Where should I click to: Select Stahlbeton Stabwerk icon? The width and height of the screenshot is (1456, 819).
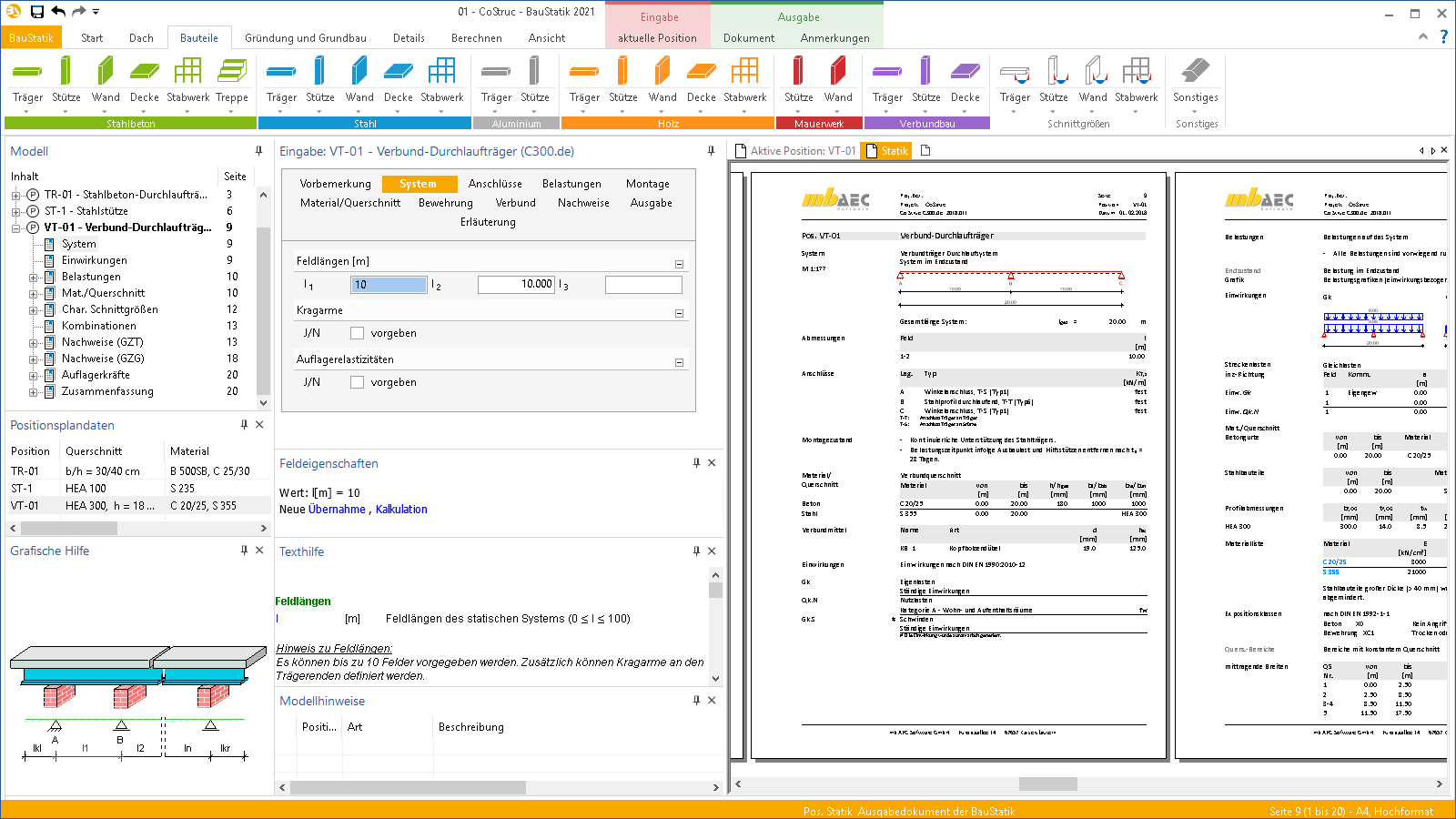click(x=187, y=72)
